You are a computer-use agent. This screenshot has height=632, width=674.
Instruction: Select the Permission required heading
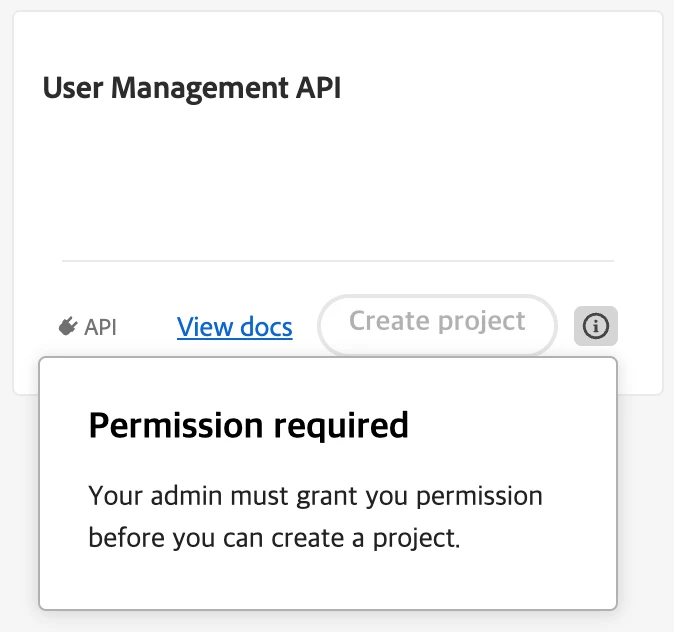click(x=248, y=425)
